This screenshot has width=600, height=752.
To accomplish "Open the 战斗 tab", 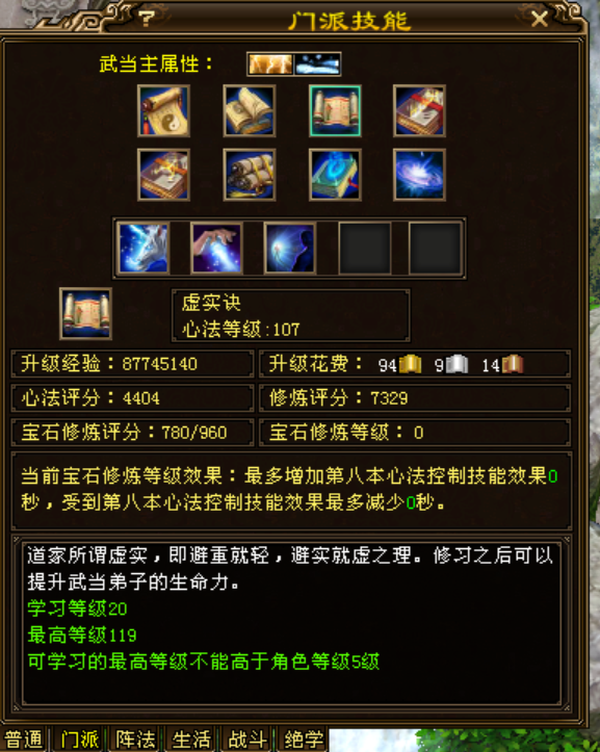I will pyautogui.click(x=247, y=739).
